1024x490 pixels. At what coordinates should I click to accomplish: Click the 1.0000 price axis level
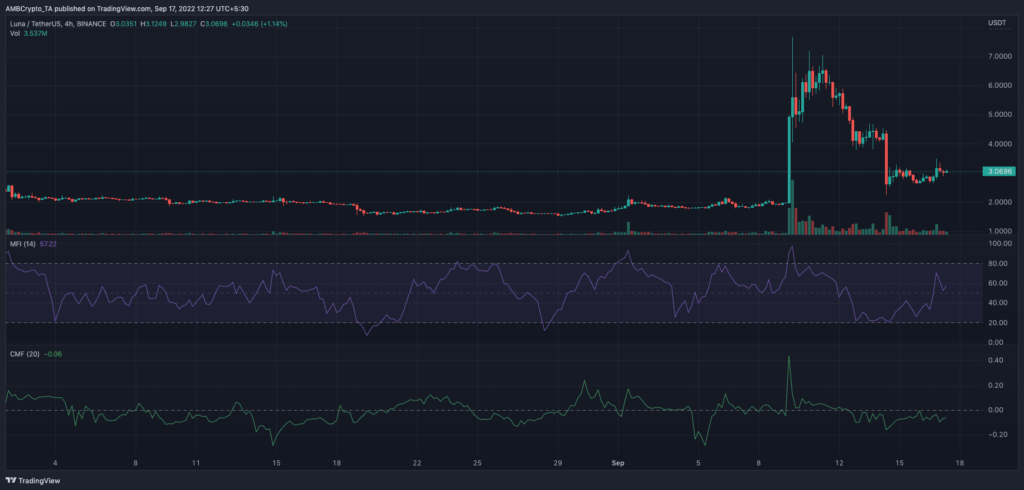click(x=999, y=231)
